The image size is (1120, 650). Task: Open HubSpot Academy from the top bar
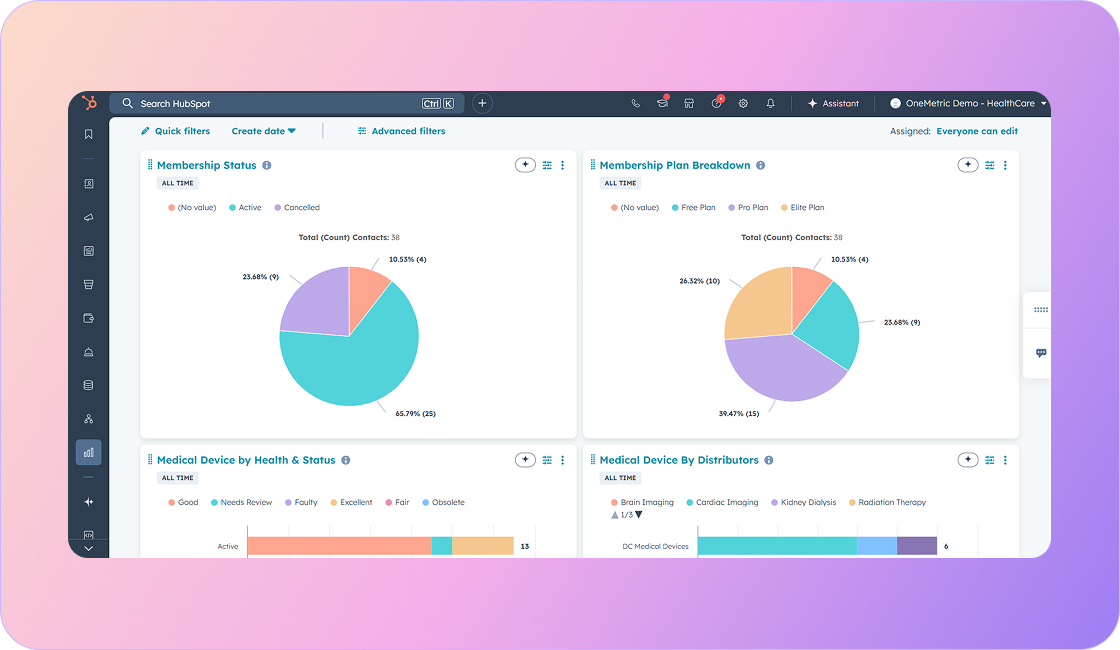662,103
